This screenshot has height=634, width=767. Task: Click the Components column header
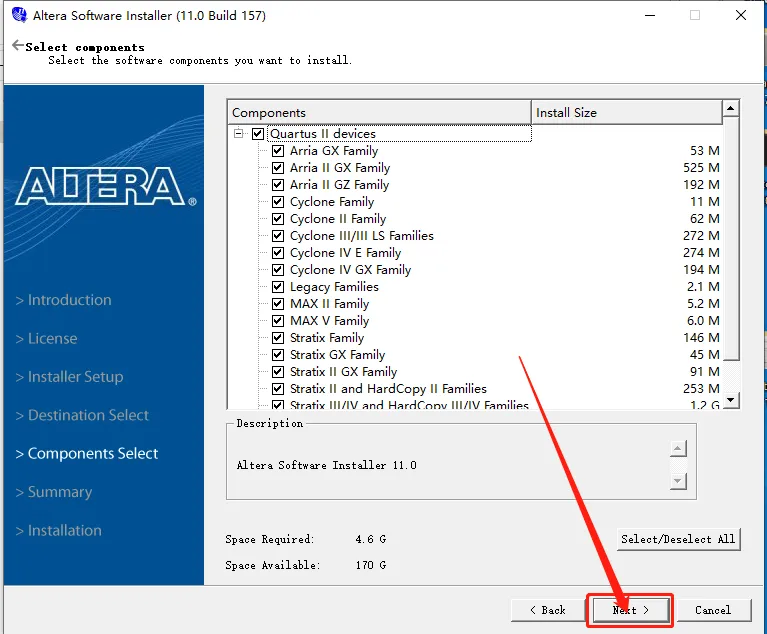380,113
